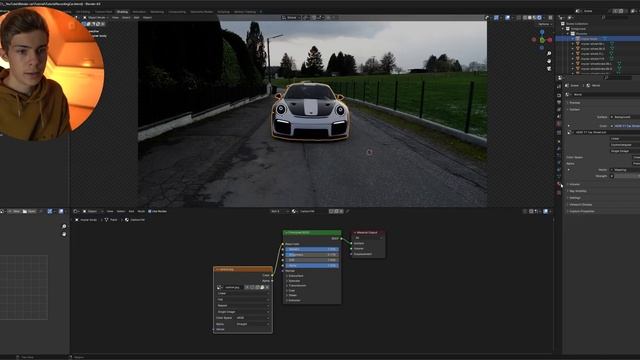Open the material Slot dropdown in node editor
Image resolution: width=640 pixels, height=360 pixels.
(280, 211)
